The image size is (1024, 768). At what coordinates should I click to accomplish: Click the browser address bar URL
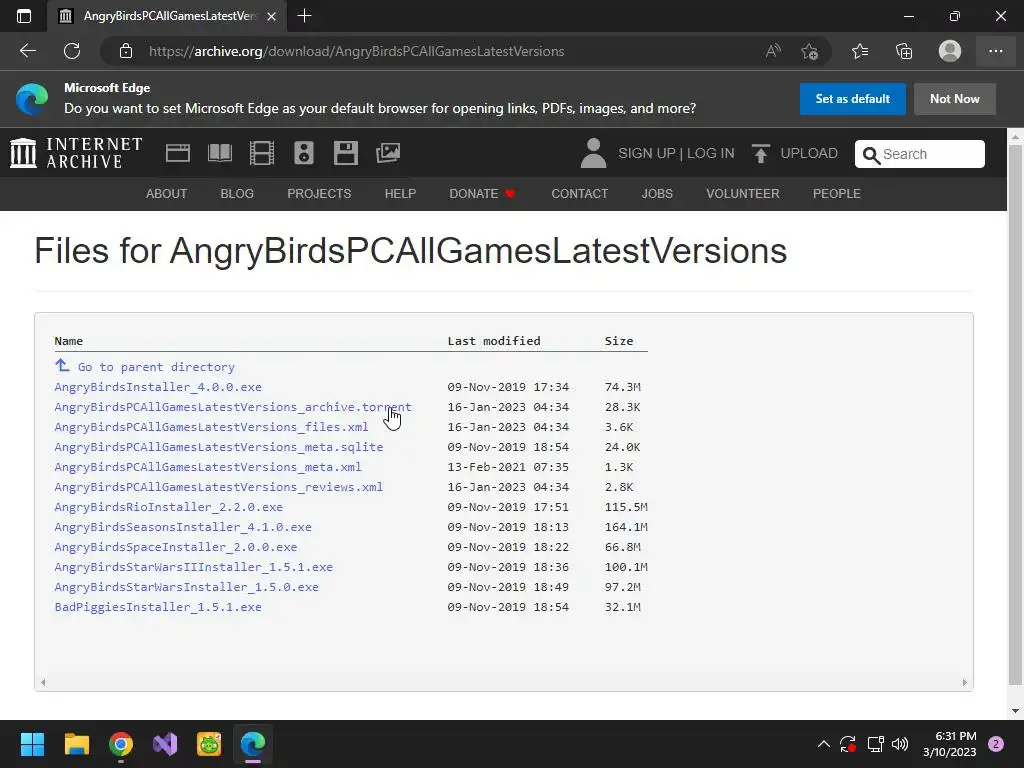(x=357, y=51)
